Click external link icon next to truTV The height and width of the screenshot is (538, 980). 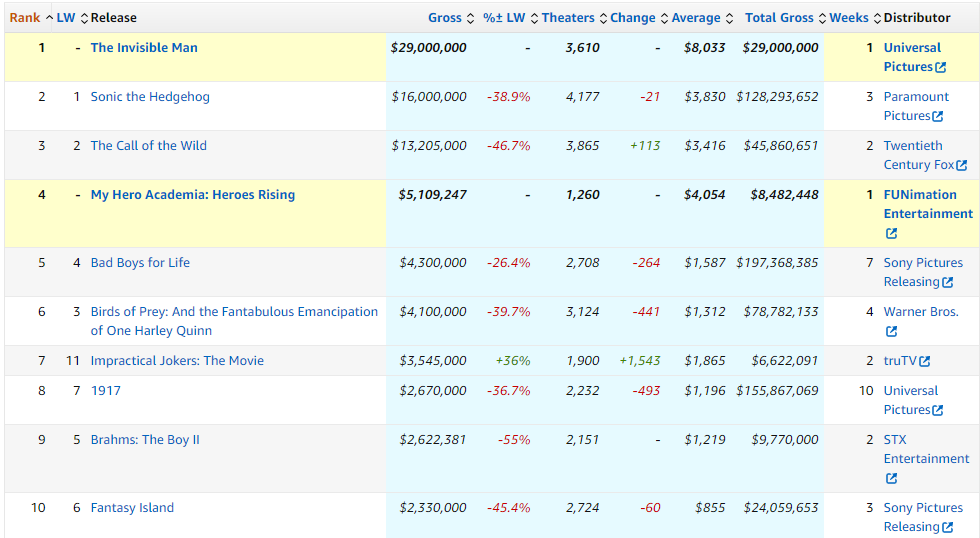924,361
